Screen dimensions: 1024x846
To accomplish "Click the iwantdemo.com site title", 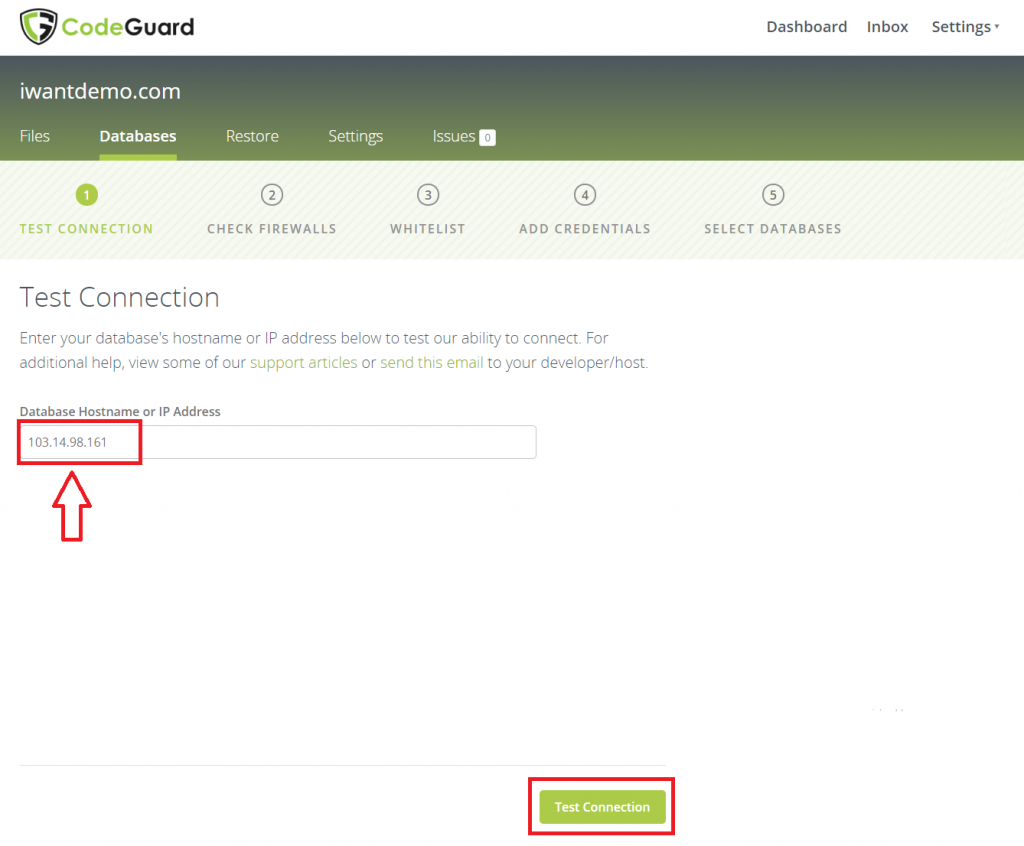I will (x=100, y=91).
